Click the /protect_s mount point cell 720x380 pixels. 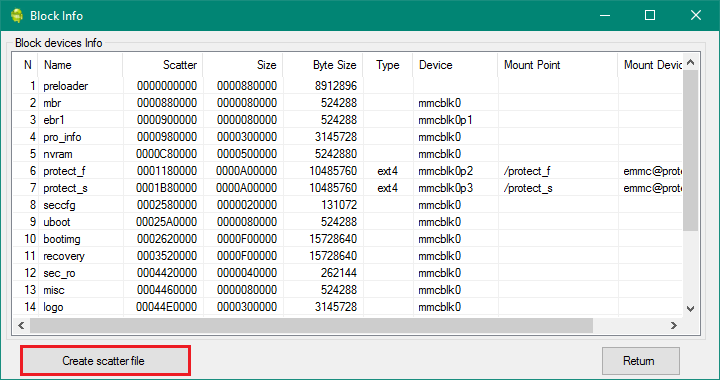pyautogui.click(x=528, y=188)
